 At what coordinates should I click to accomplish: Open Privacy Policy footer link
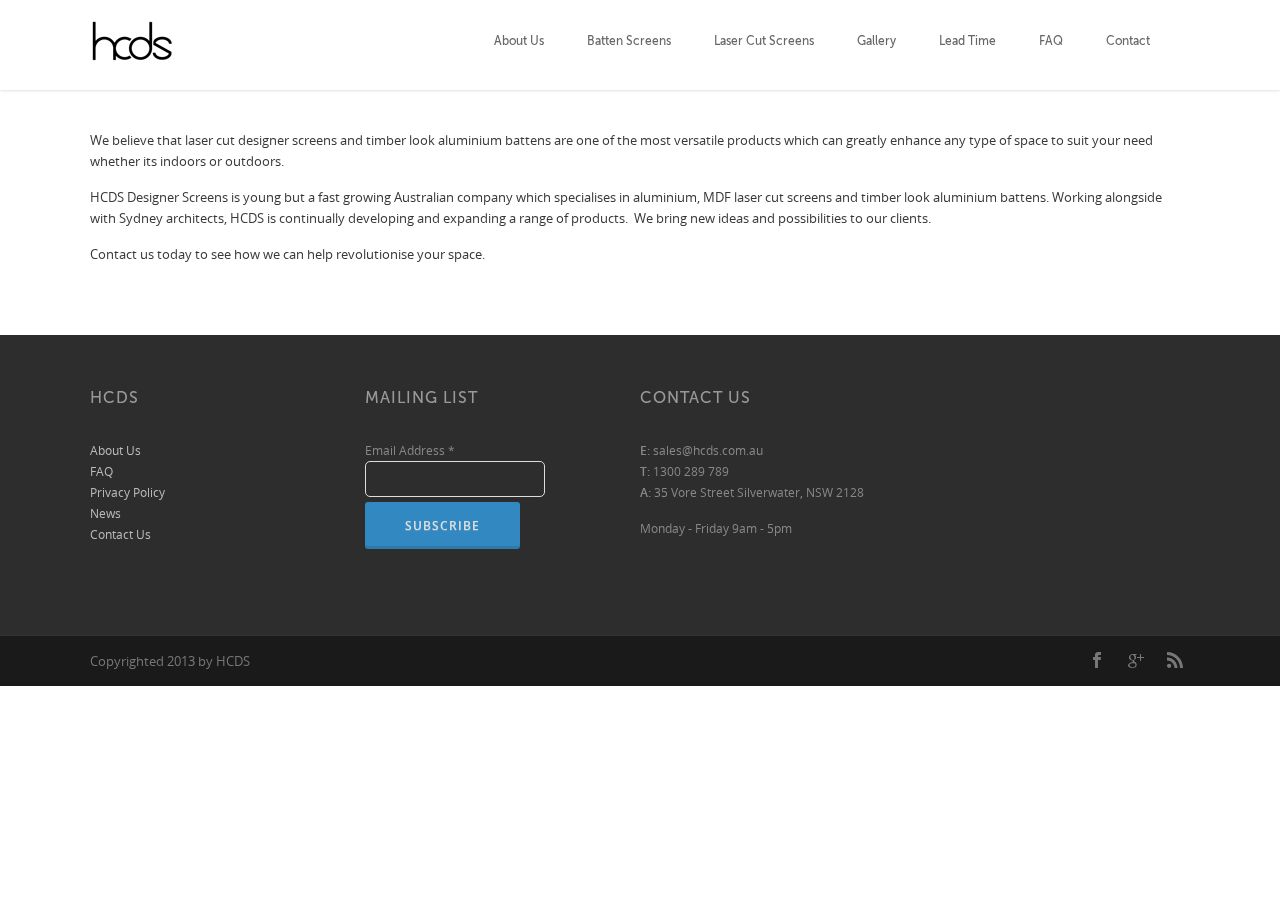[127, 493]
